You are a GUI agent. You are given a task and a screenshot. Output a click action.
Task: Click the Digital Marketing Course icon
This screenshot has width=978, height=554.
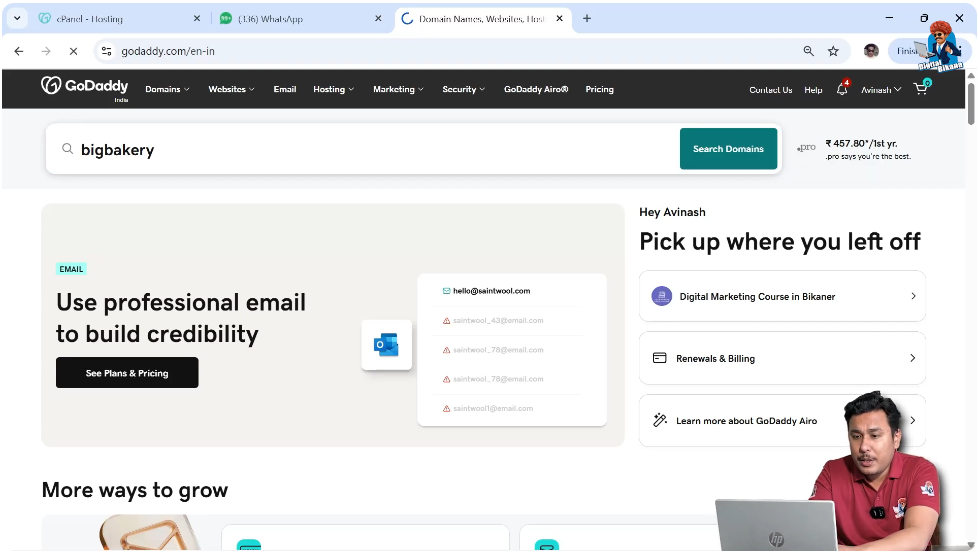point(662,296)
